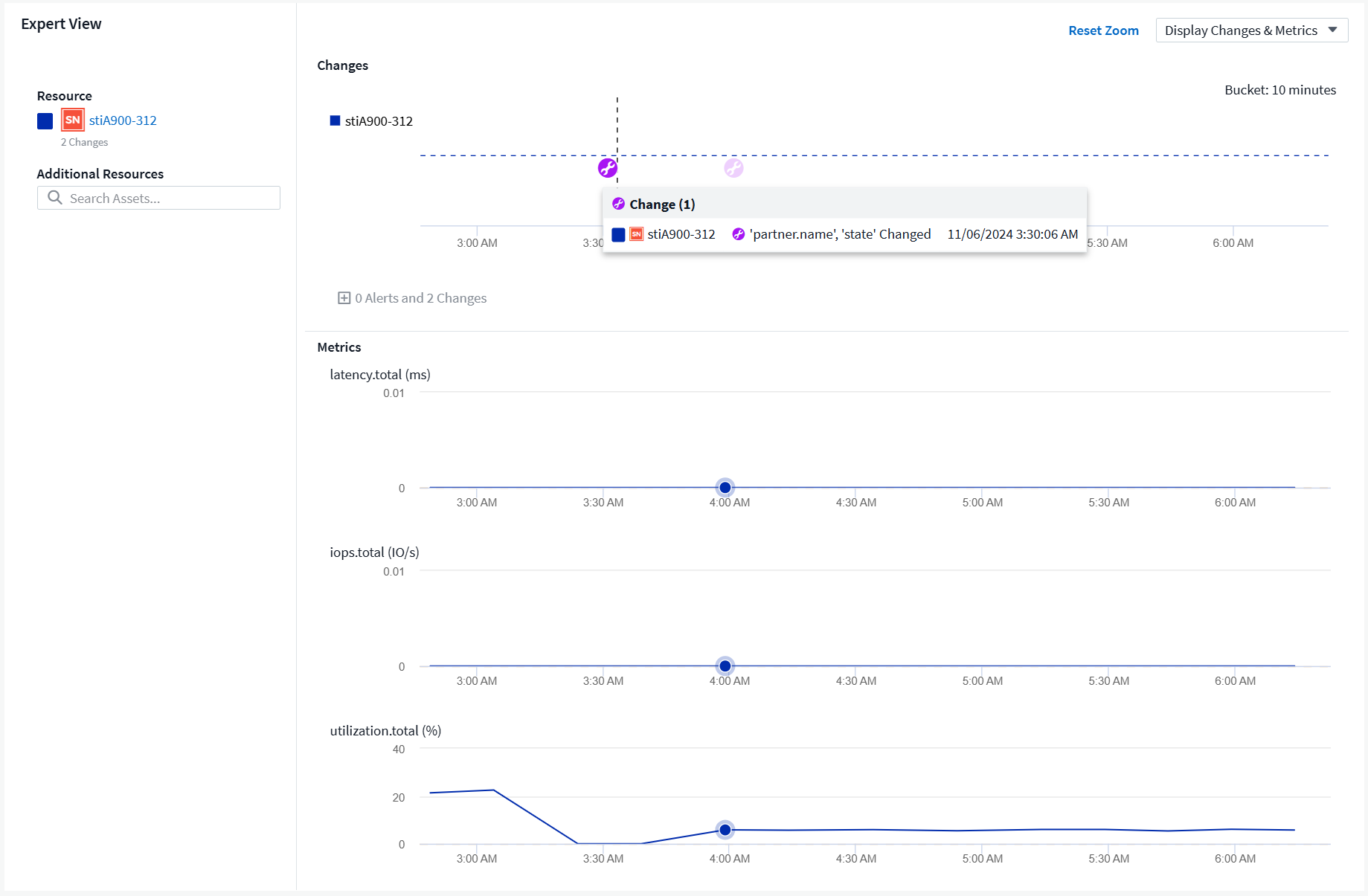The image size is (1368, 896).
Task: Click the magnifier icon in Search Assets
Action: pyautogui.click(x=55, y=198)
